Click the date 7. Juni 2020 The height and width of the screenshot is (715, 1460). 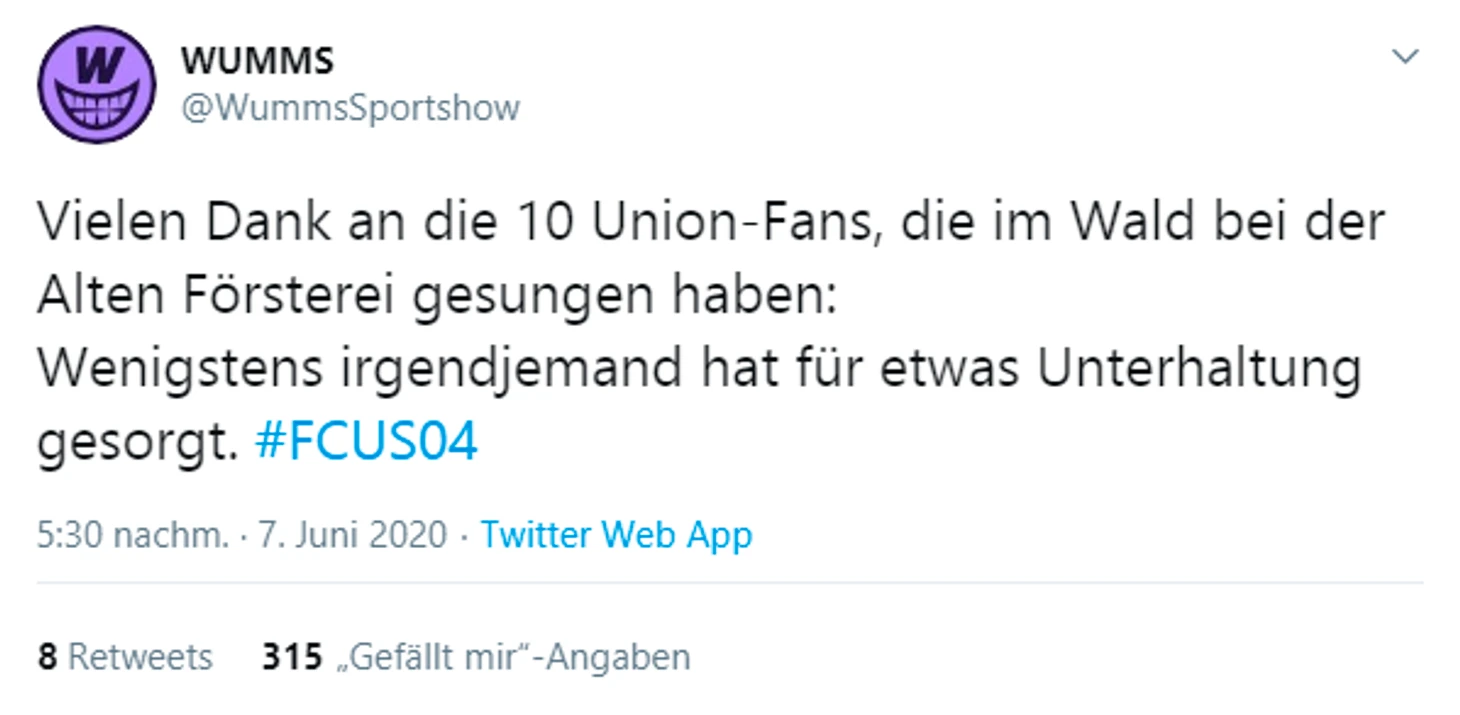point(353,535)
